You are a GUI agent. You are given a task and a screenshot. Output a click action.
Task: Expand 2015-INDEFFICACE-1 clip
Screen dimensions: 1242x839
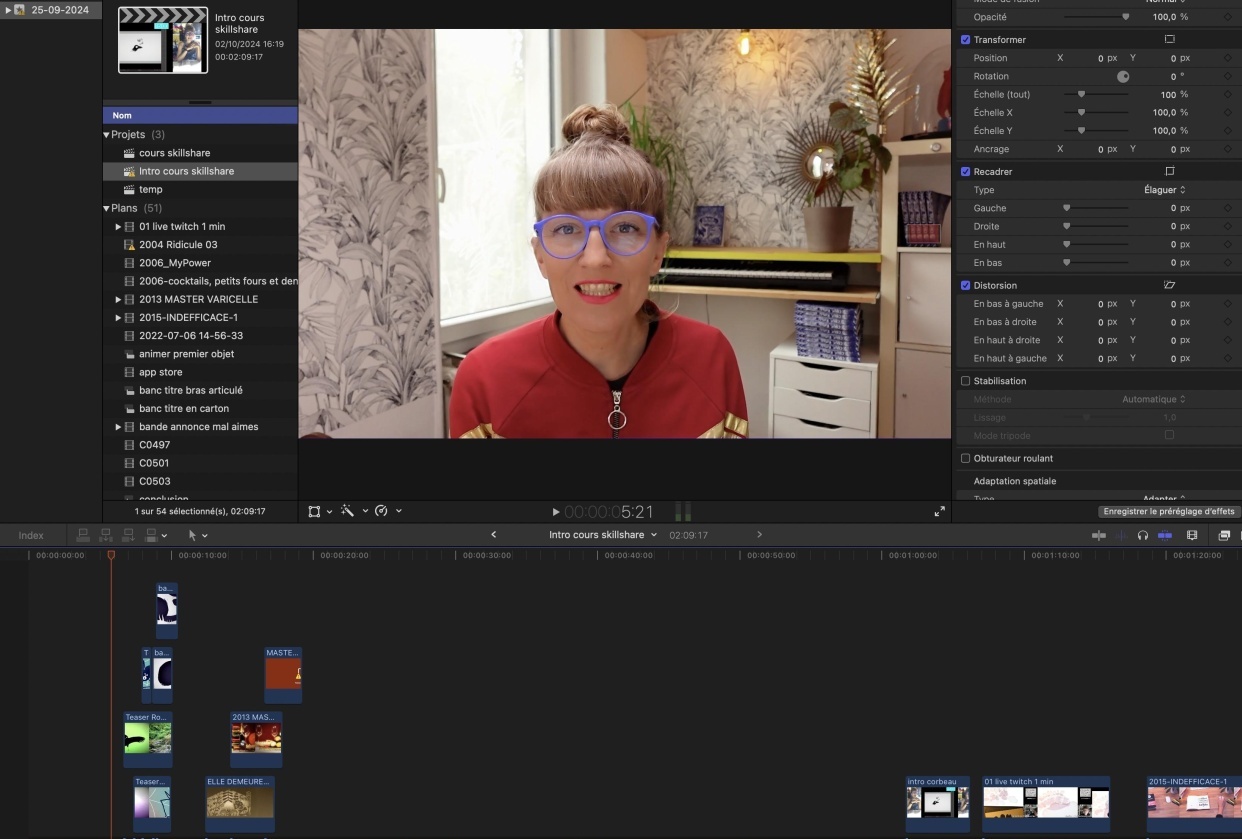(118, 317)
